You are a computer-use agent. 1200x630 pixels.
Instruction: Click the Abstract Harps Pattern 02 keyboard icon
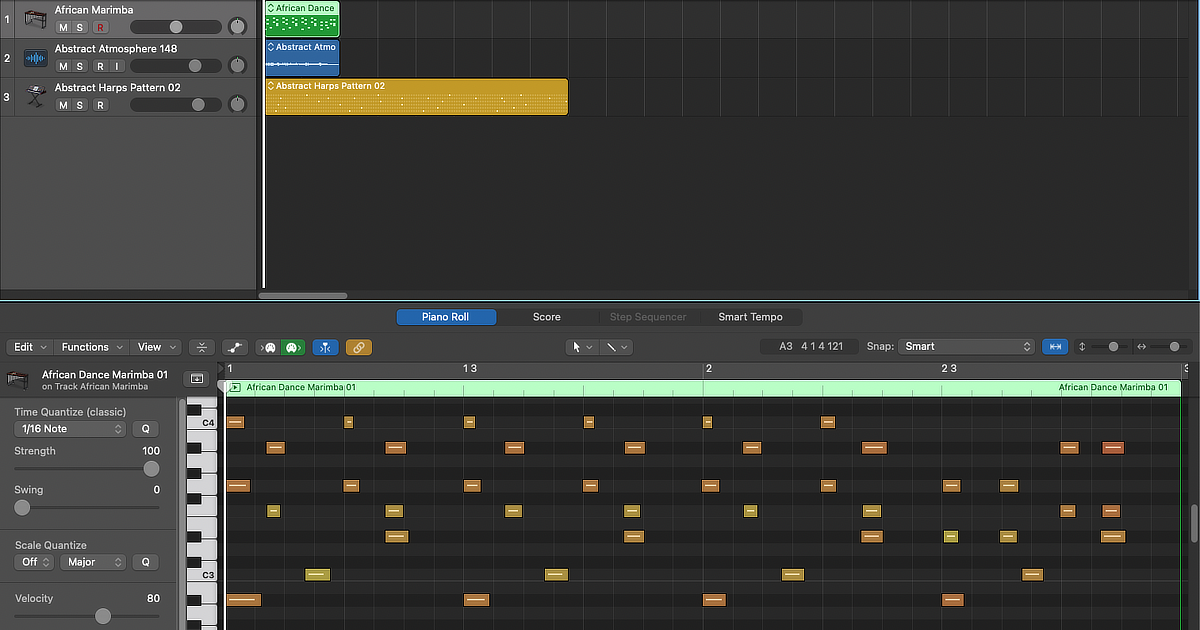36,97
